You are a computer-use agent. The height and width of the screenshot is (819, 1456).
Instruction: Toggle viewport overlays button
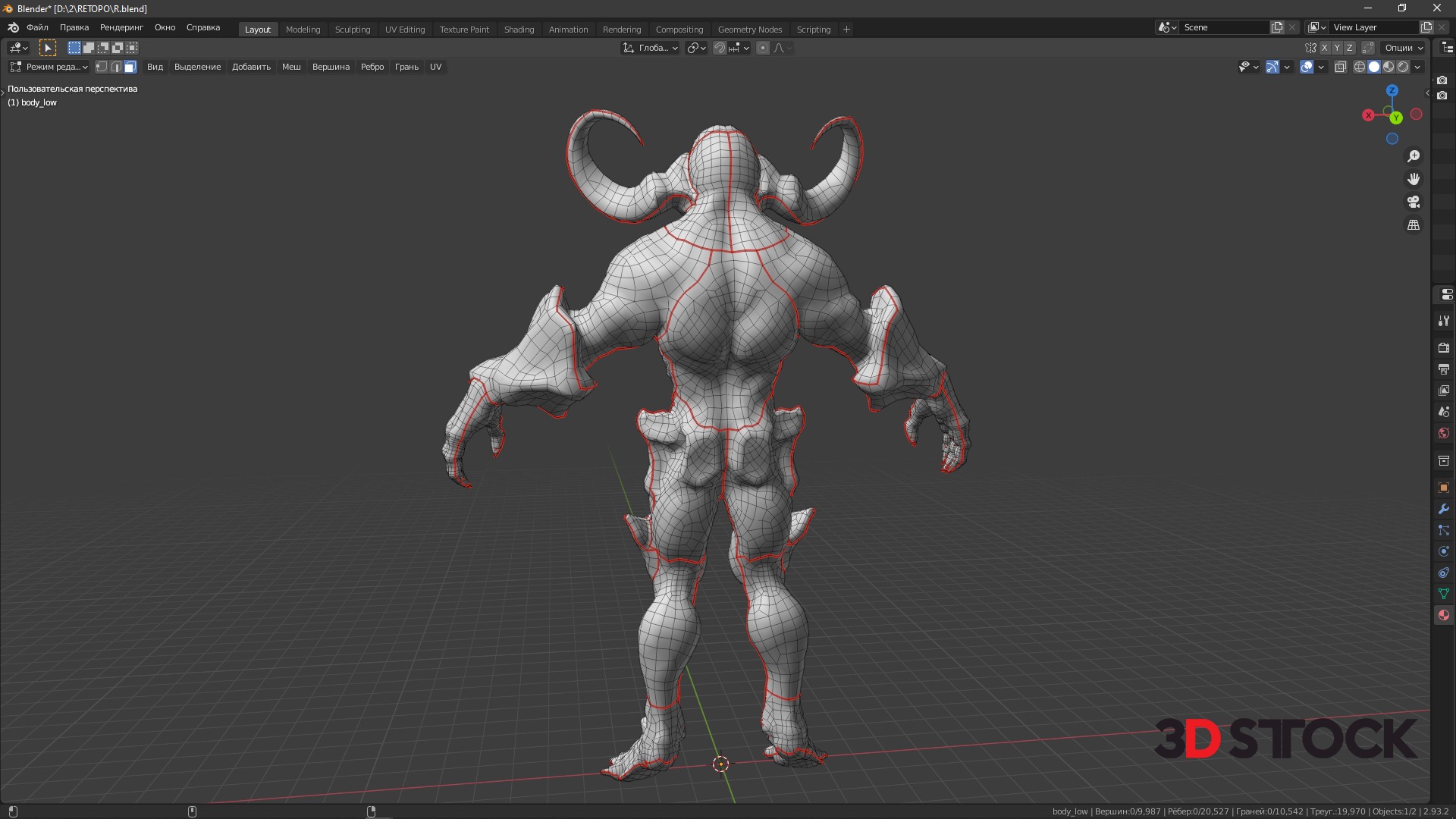coord(1307,67)
